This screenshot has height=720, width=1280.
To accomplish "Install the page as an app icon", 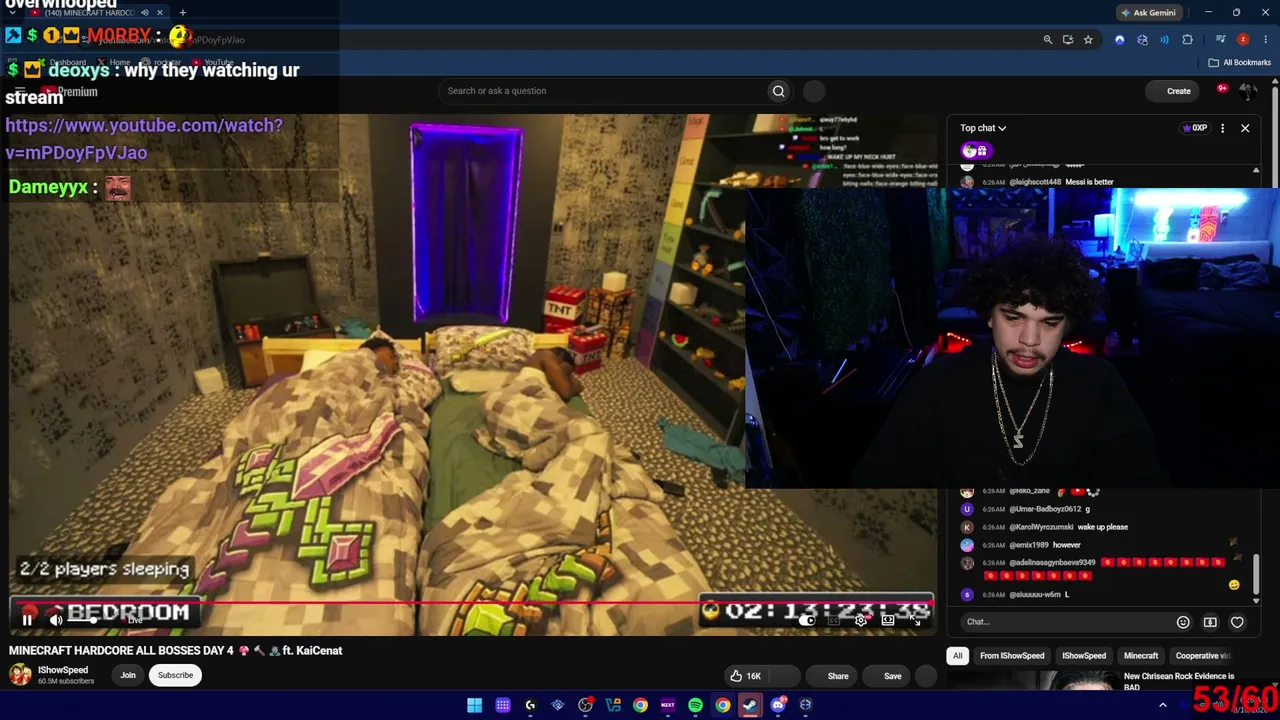I will 1068,40.
